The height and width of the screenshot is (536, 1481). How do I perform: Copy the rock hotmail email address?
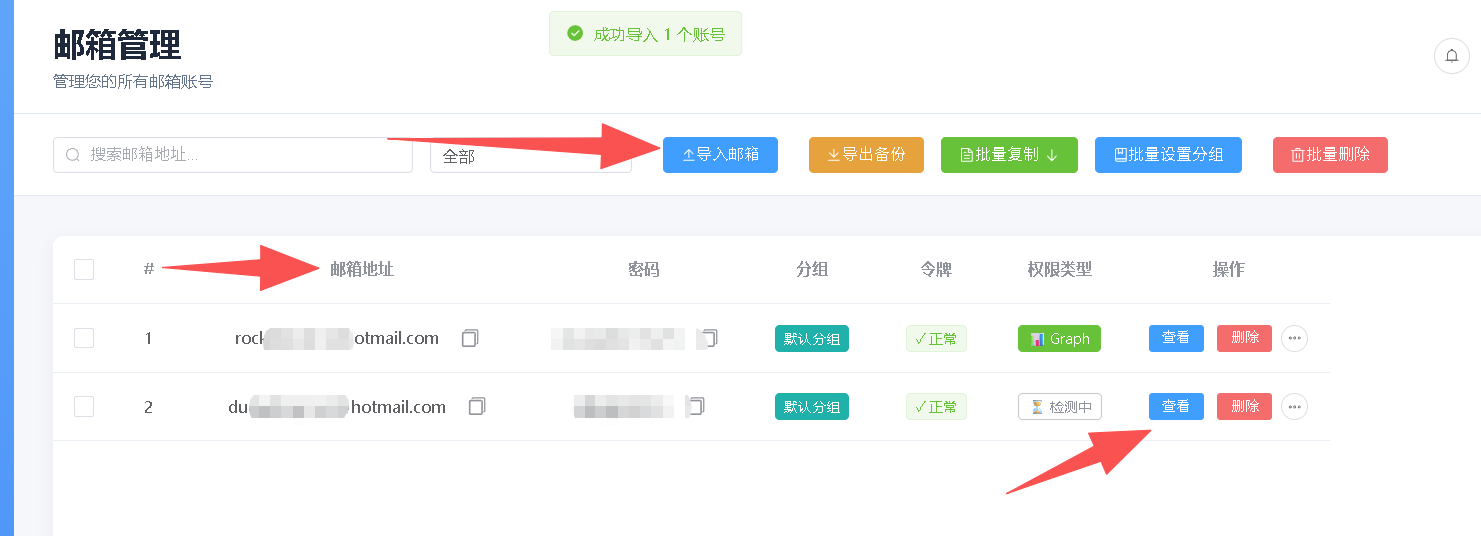pos(470,339)
